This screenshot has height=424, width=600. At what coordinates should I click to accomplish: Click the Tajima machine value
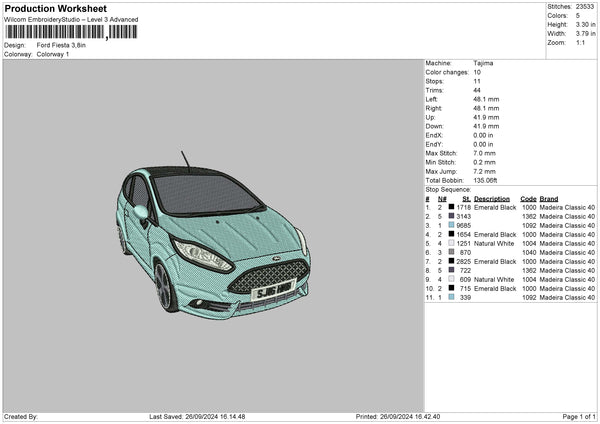tap(483, 63)
